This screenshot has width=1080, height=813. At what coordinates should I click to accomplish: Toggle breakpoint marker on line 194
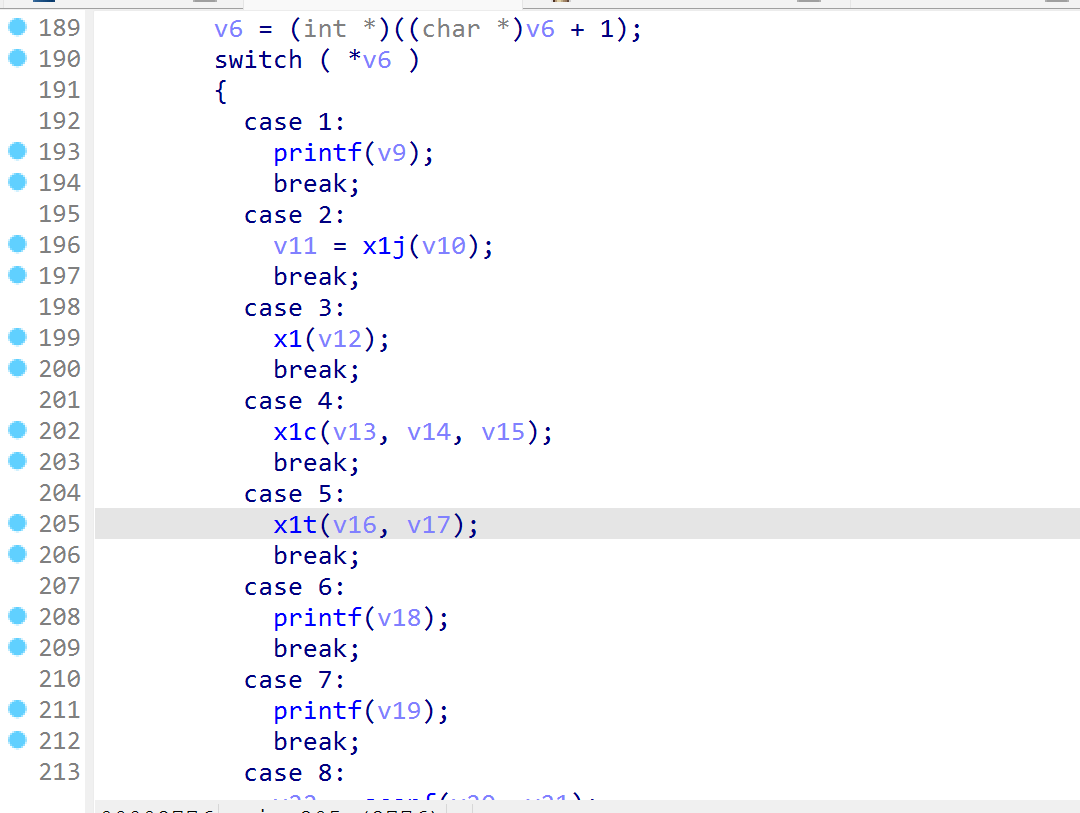click(x=17, y=183)
